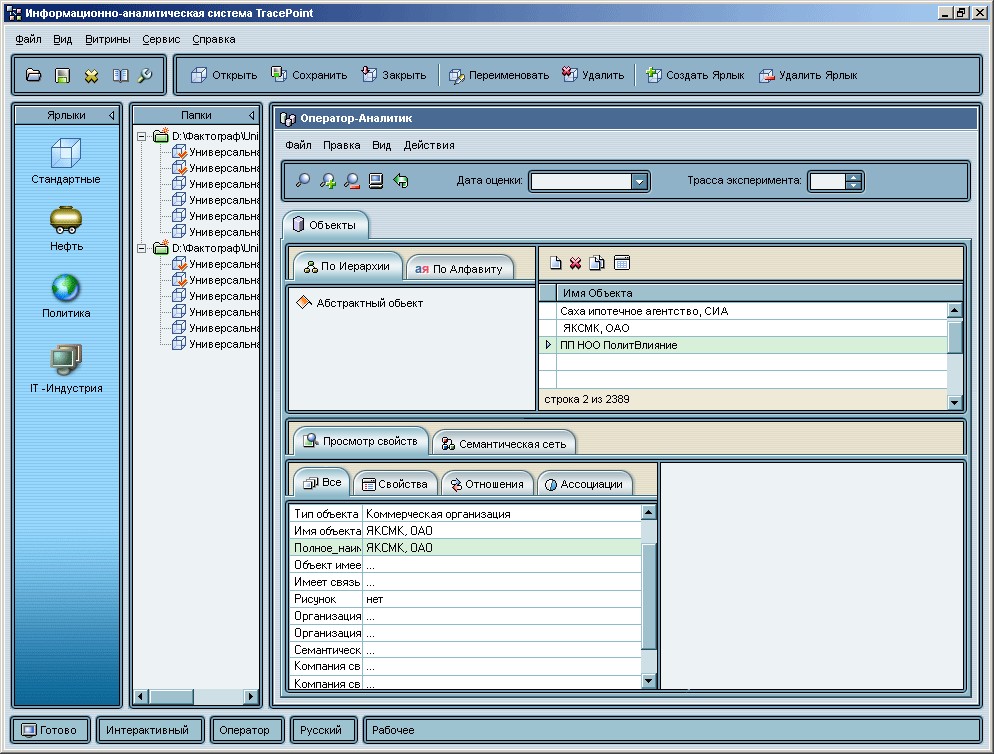Collapse the first D:\Фактограф folder node

click(142, 136)
